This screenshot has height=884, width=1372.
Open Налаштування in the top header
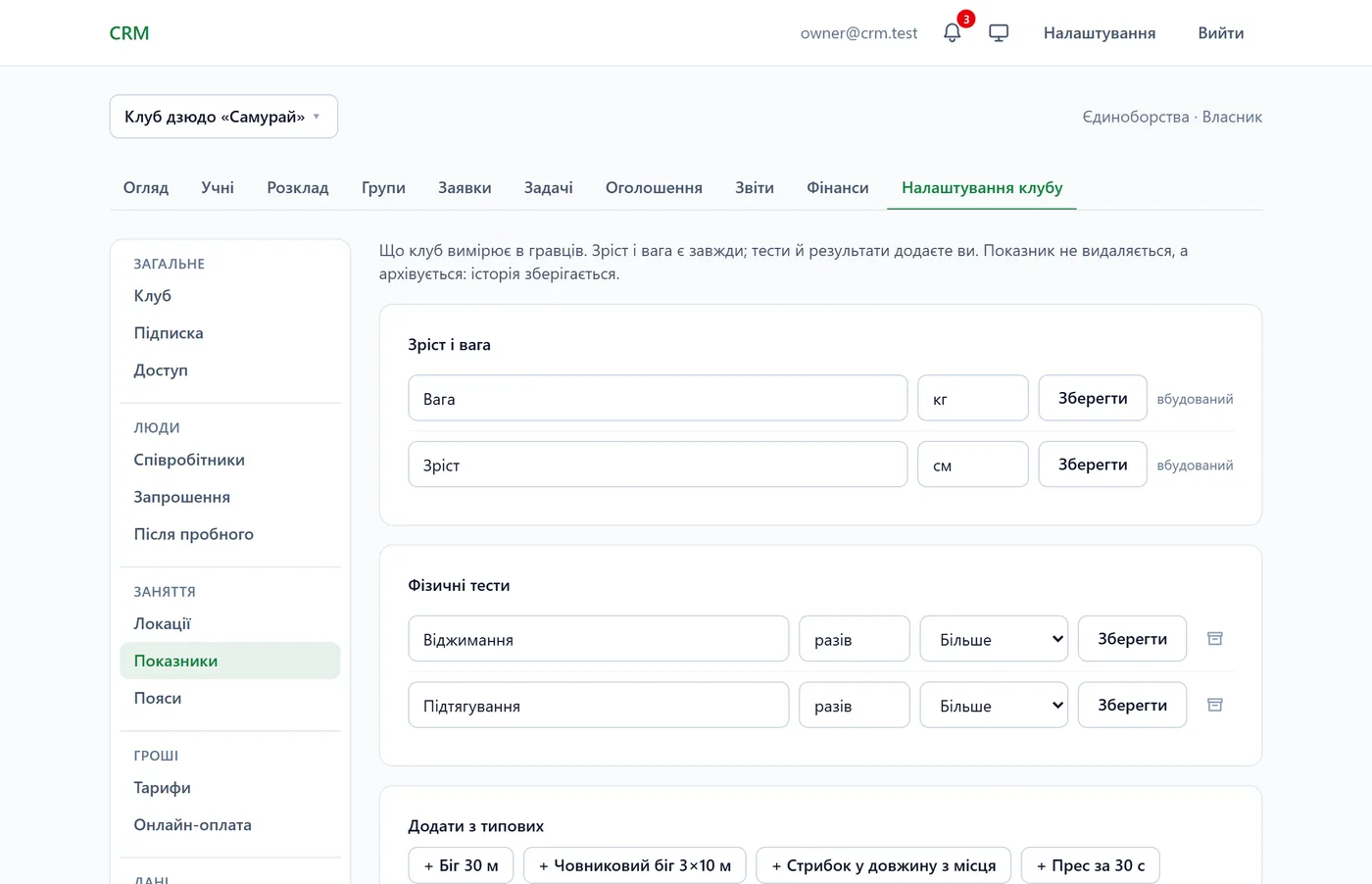click(1100, 33)
